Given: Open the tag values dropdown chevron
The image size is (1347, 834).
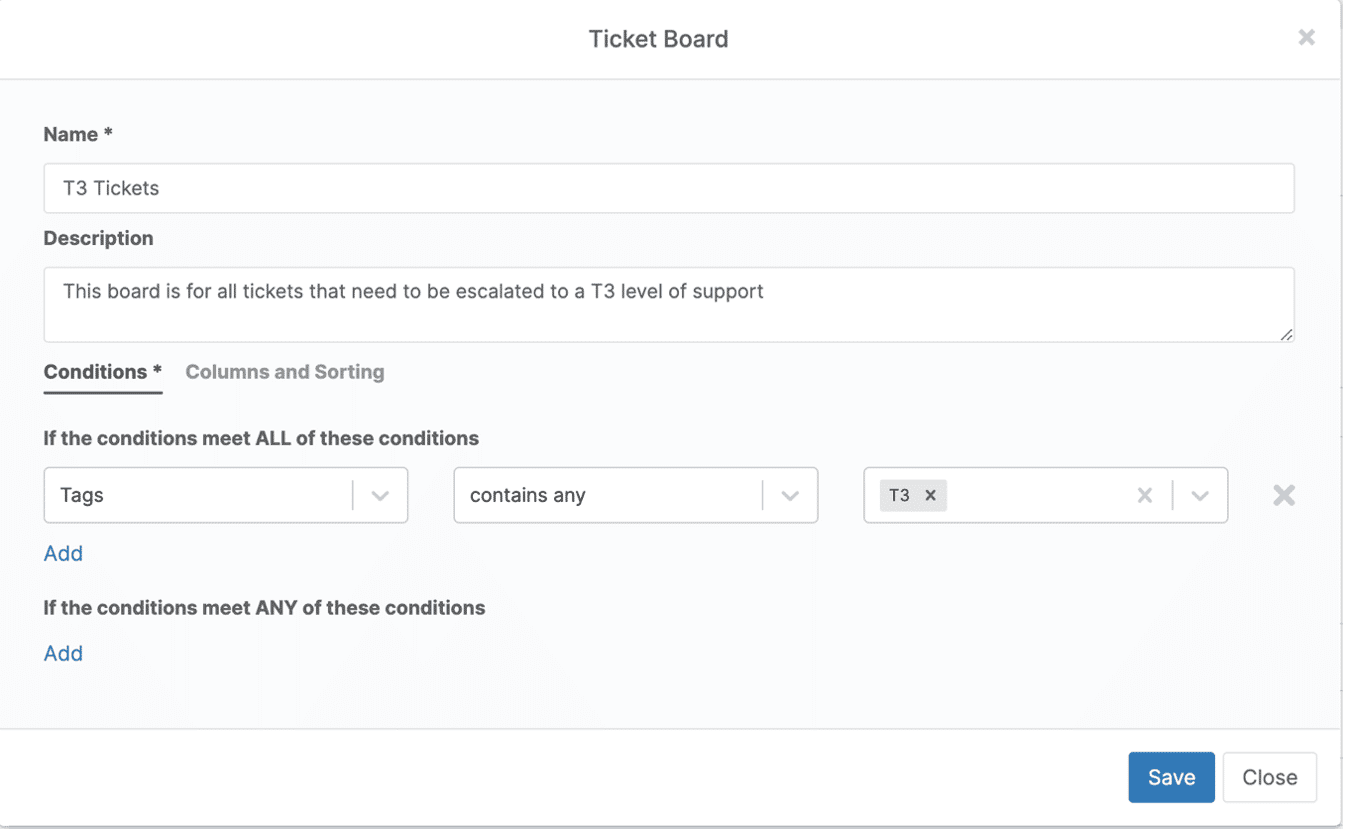Looking at the screenshot, I should click(x=1200, y=495).
